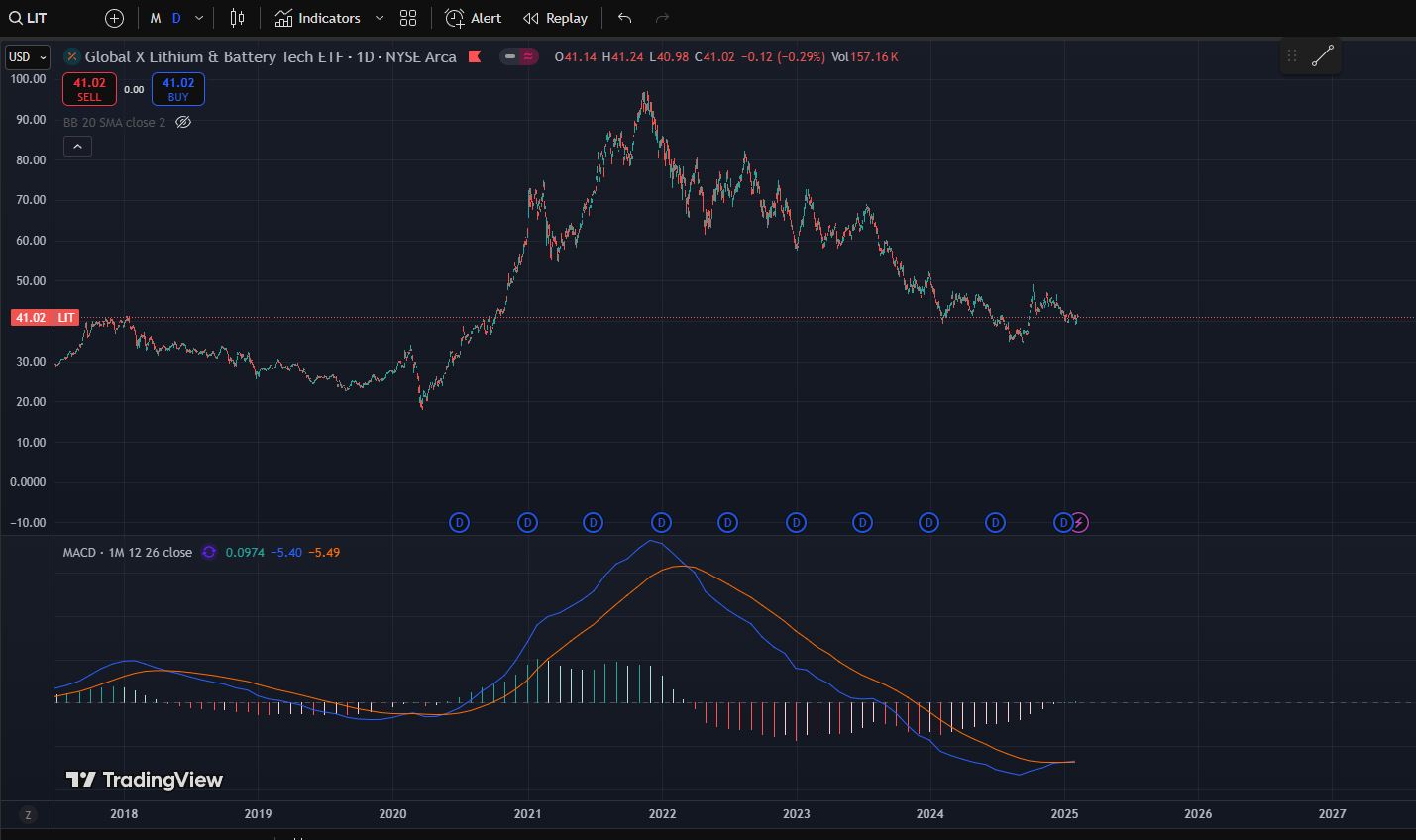The height and width of the screenshot is (840, 1416).
Task: Click the -10.00 price scale label
Action: tap(28, 523)
